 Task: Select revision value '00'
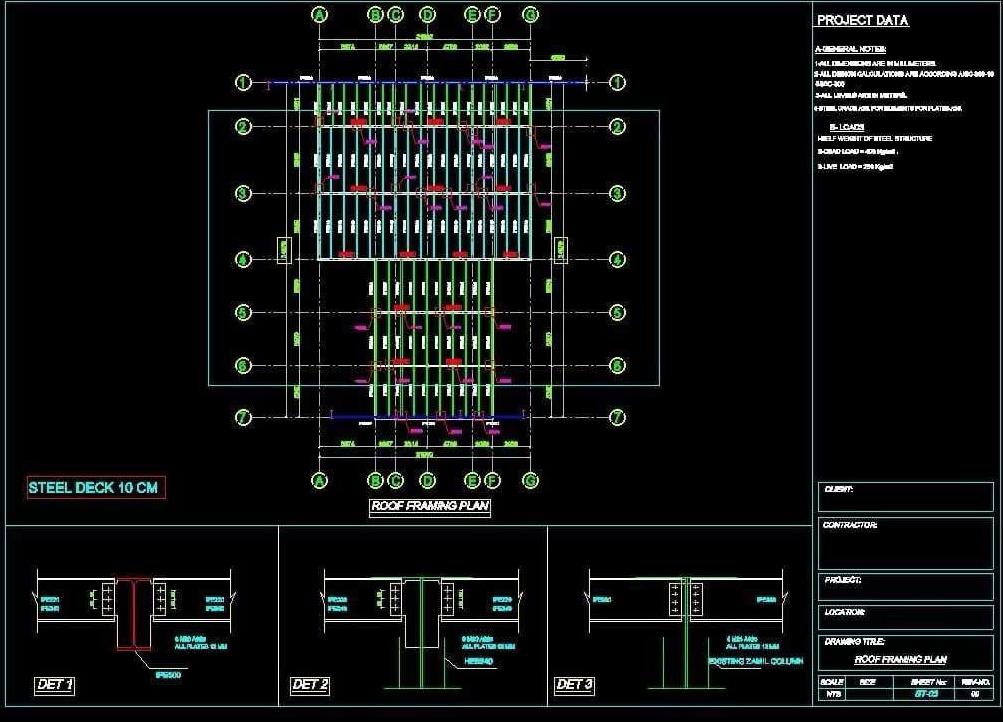975,694
